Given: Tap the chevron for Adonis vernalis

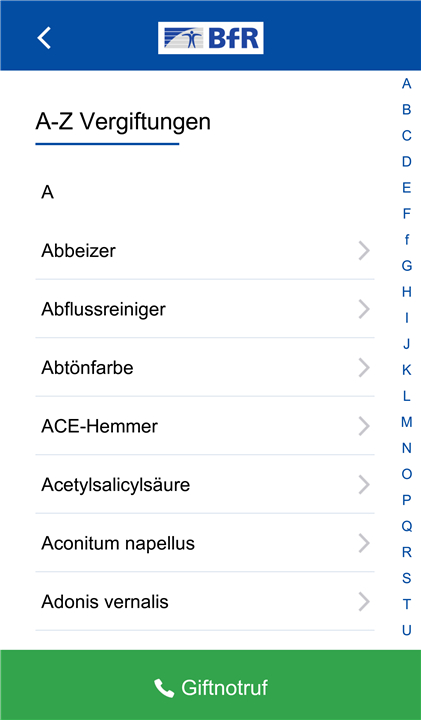Looking at the screenshot, I should point(364,602).
